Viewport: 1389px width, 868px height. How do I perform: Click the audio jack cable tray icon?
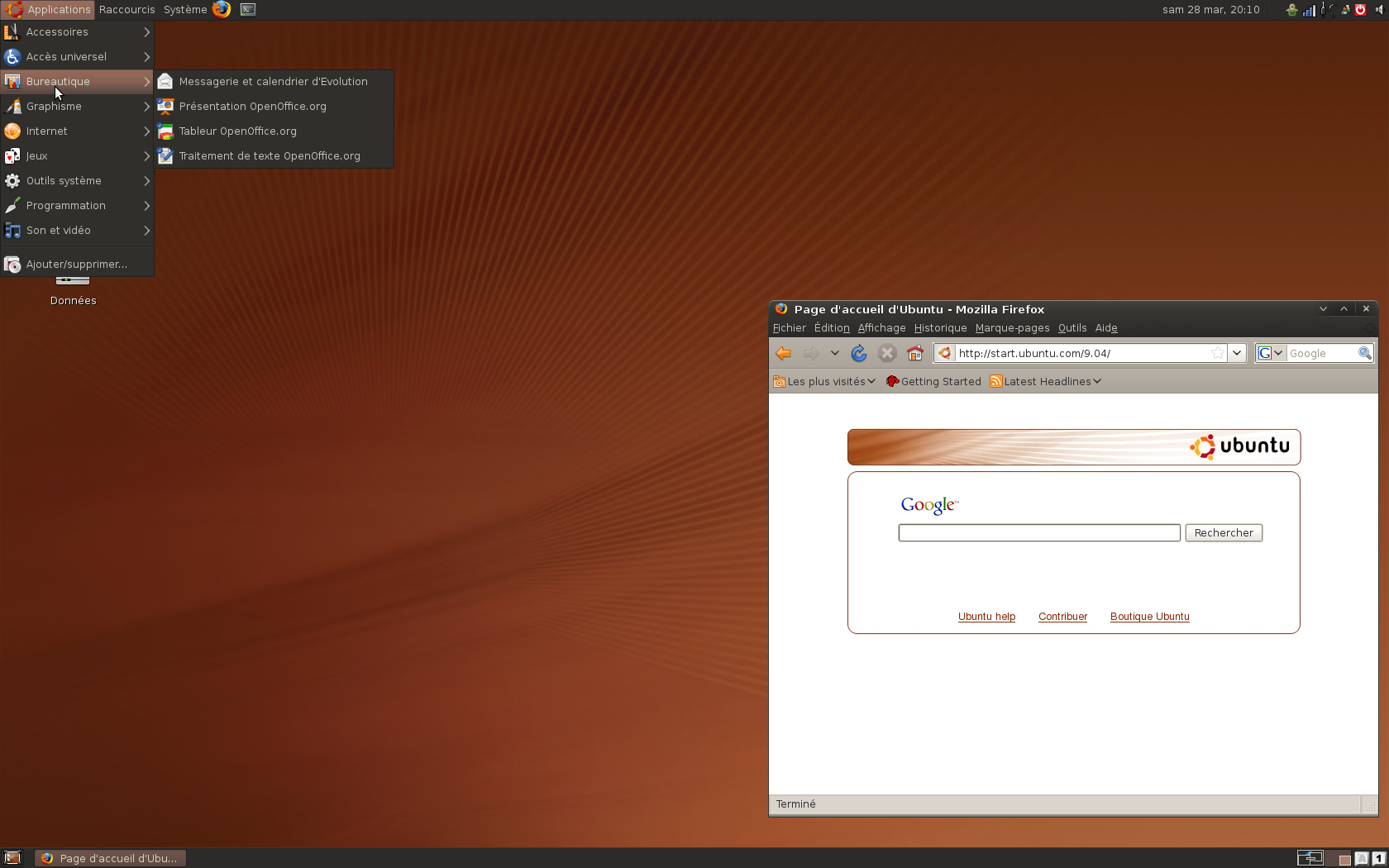click(x=1327, y=10)
